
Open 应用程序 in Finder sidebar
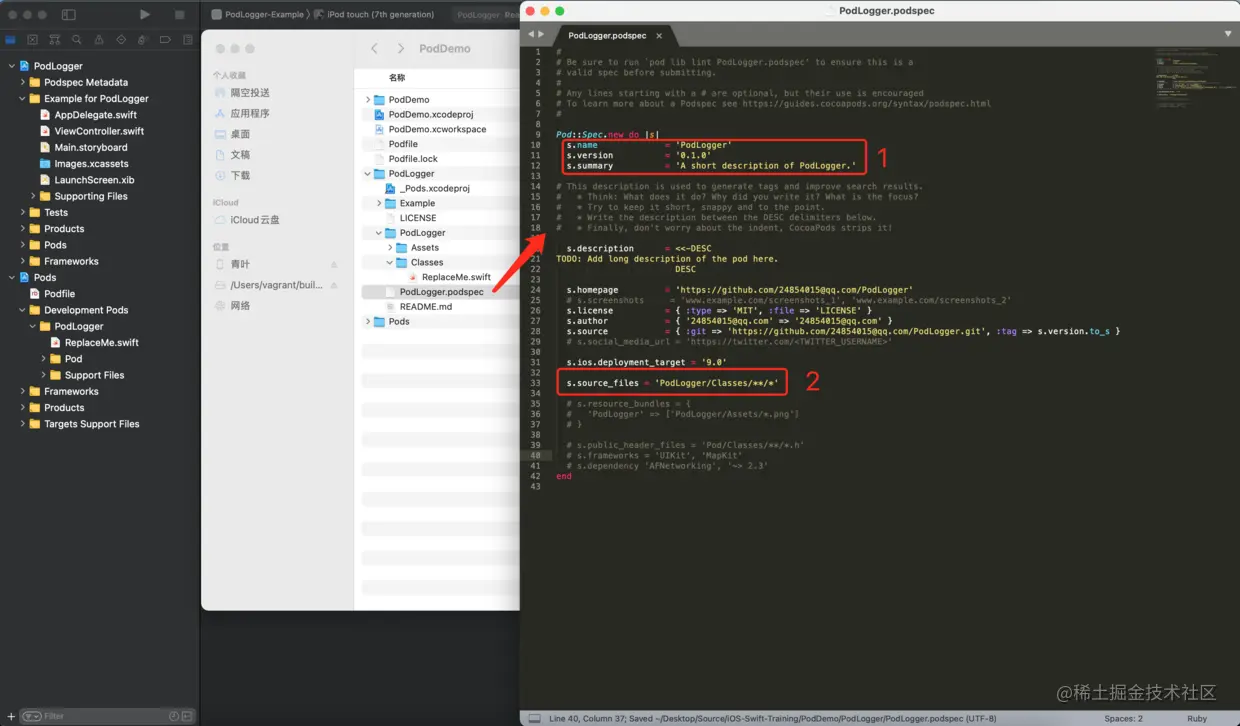click(x=244, y=113)
